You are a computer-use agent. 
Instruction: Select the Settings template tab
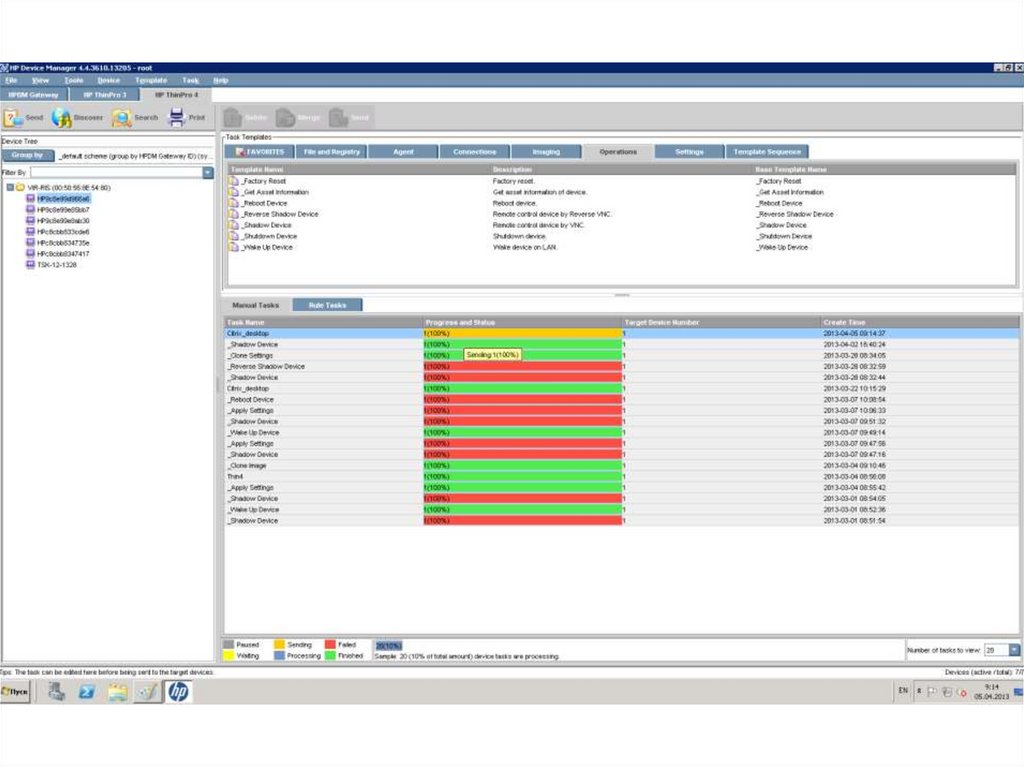689,152
